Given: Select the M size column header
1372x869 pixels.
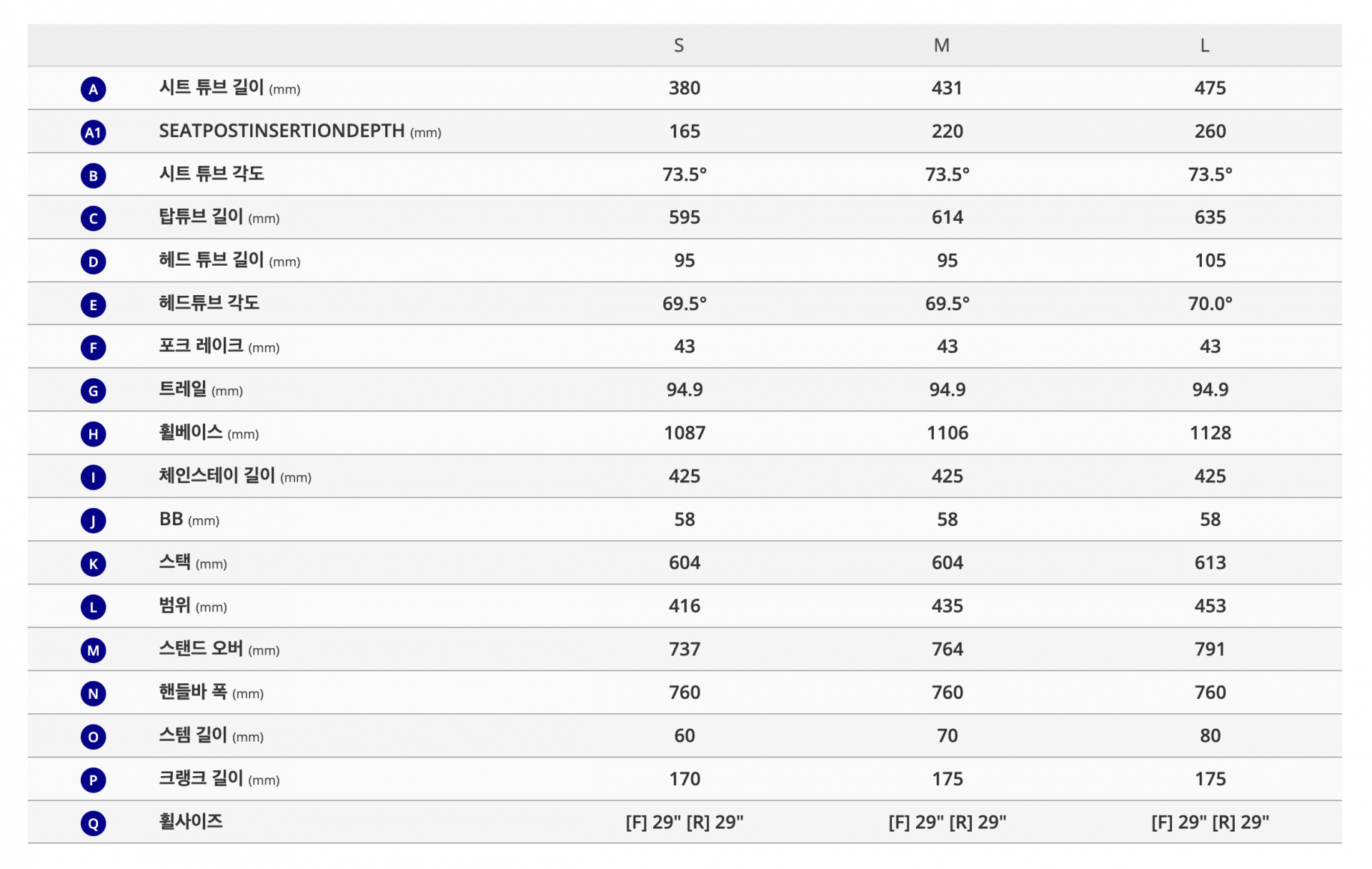Looking at the screenshot, I should (942, 46).
